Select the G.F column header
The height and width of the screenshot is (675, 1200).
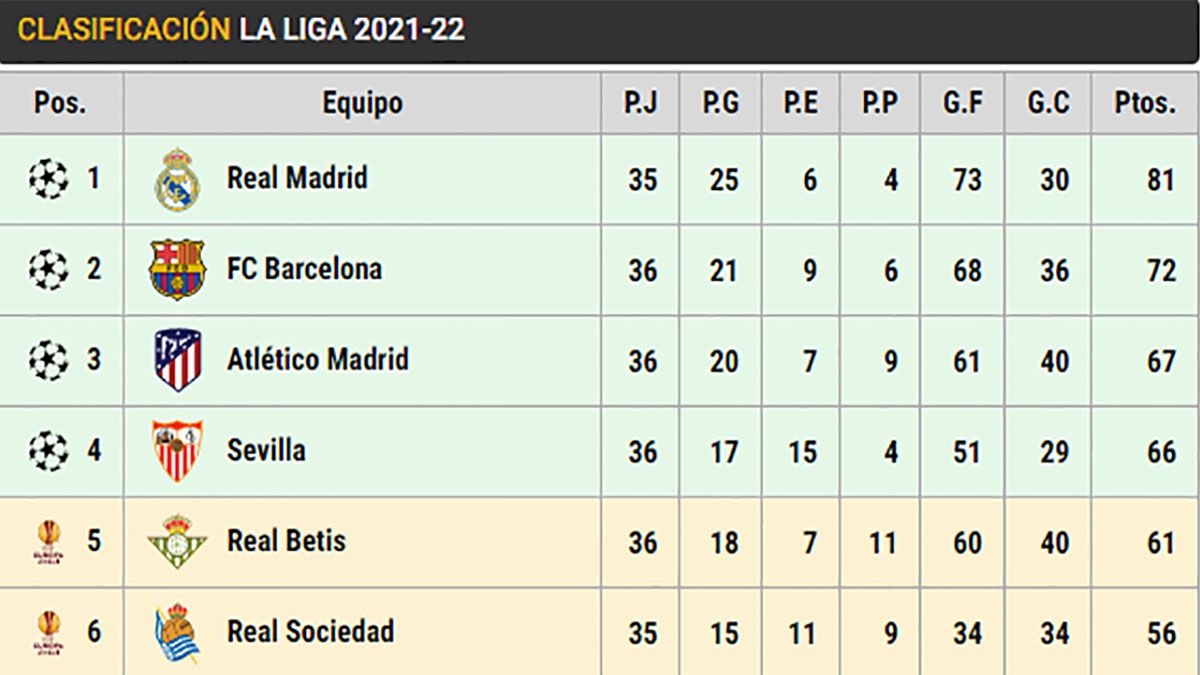(x=962, y=102)
